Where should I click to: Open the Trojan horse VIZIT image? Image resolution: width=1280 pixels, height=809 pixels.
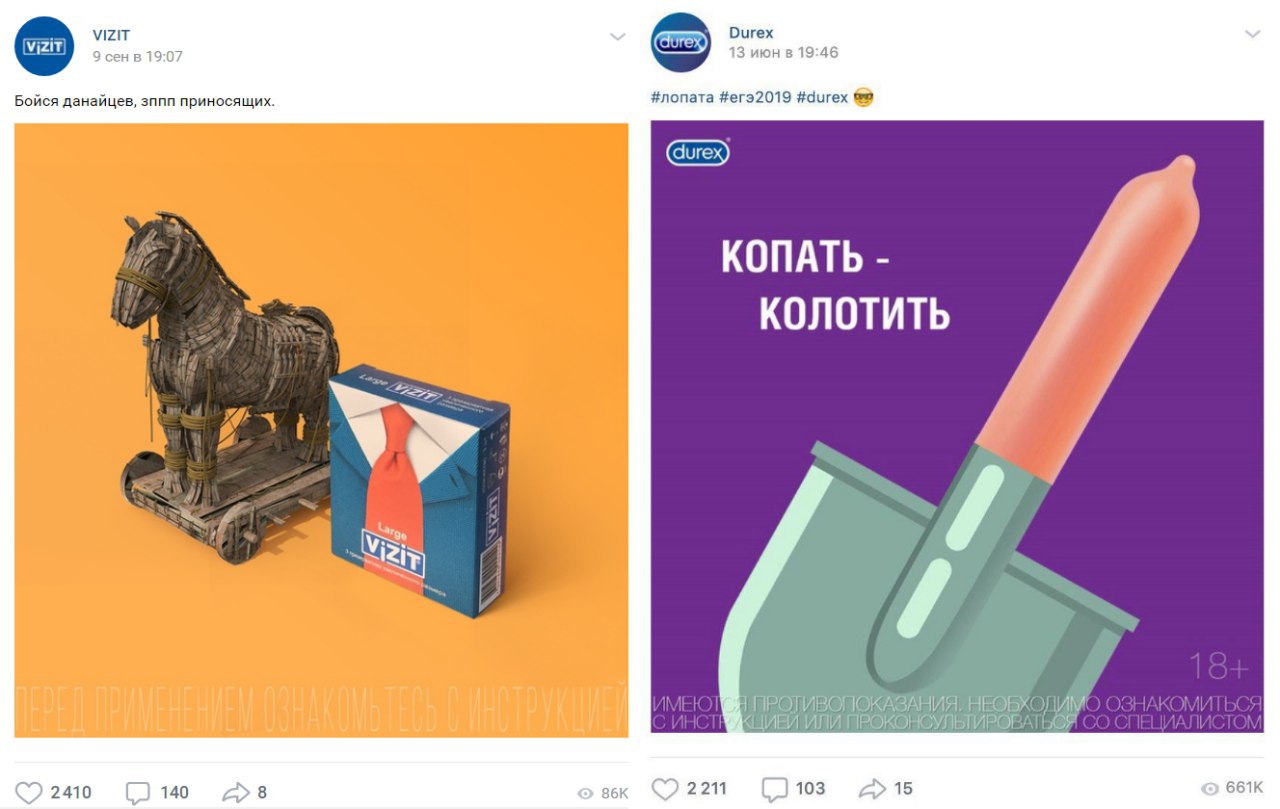click(321, 430)
